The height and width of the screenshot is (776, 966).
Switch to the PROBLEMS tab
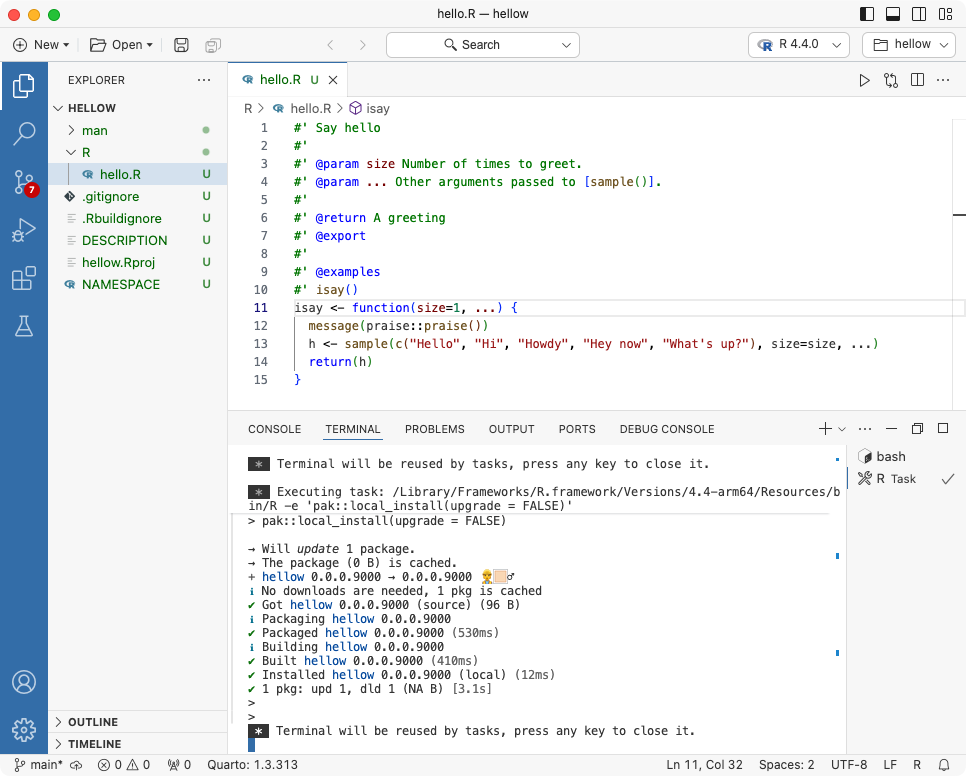click(x=434, y=429)
